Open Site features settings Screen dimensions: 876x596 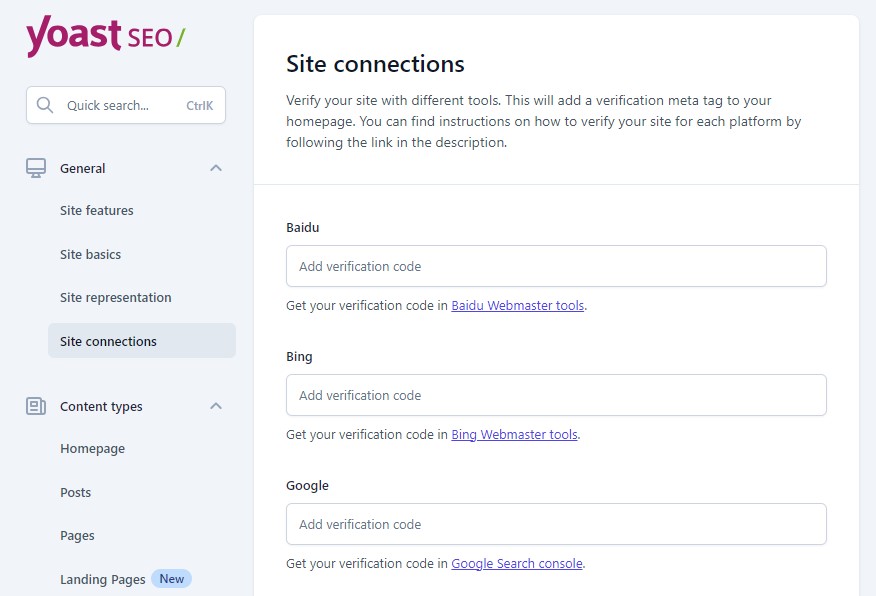97,211
